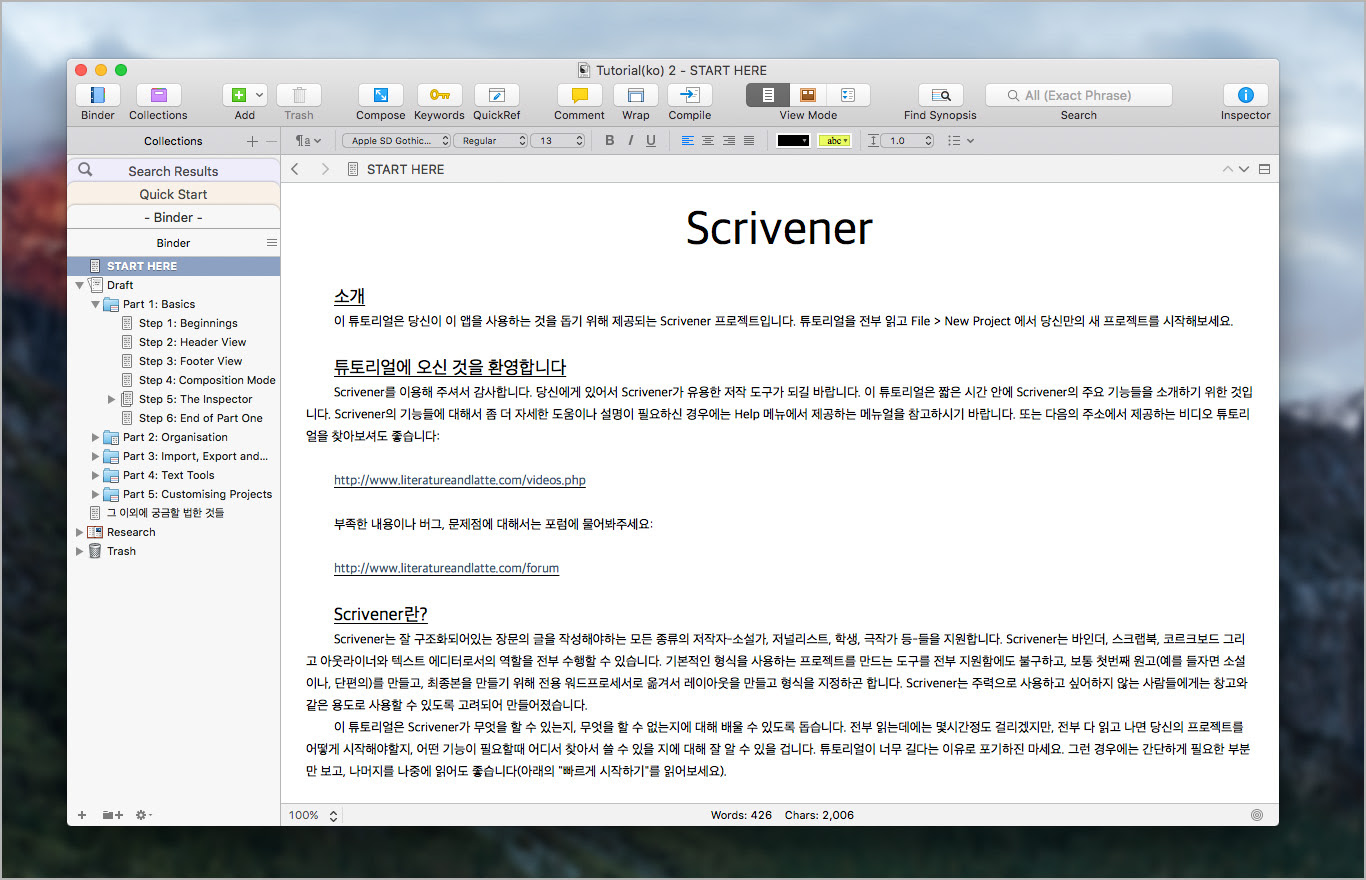Open the Compile dialog
Image resolution: width=1366 pixels, height=880 pixels.
click(x=690, y=95)
